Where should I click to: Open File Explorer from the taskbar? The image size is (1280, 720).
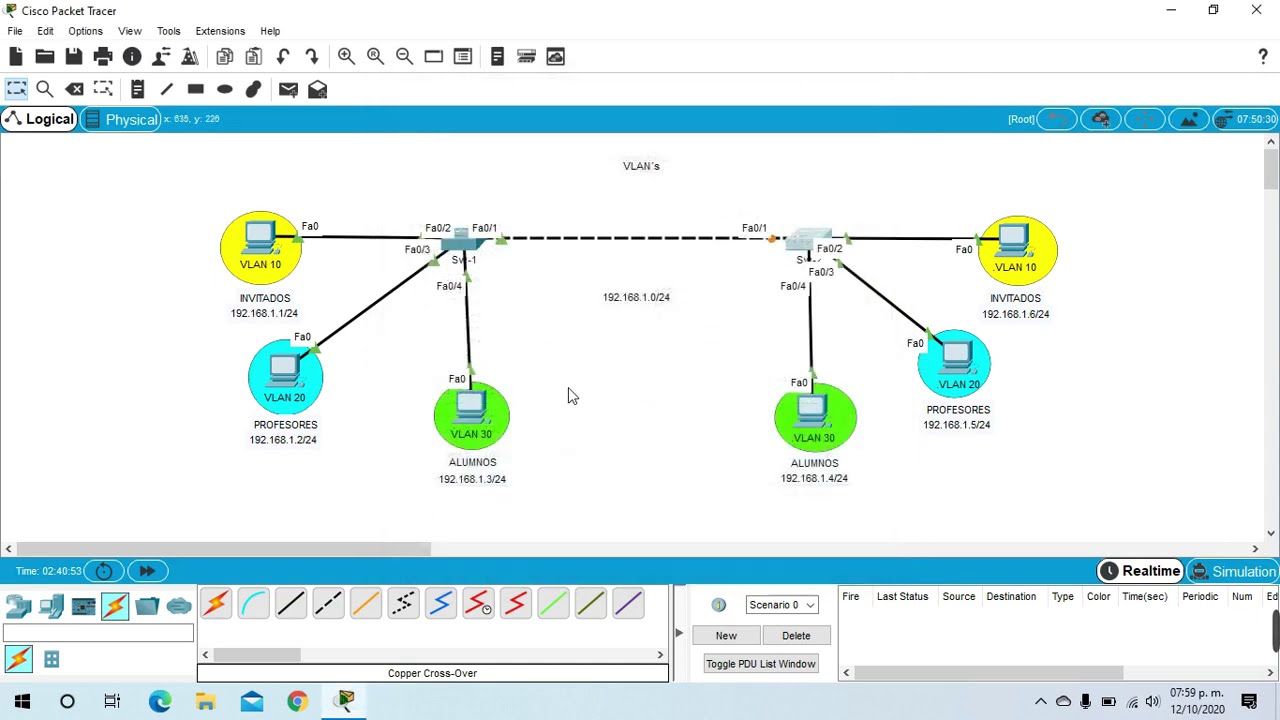tap(205, 702)
